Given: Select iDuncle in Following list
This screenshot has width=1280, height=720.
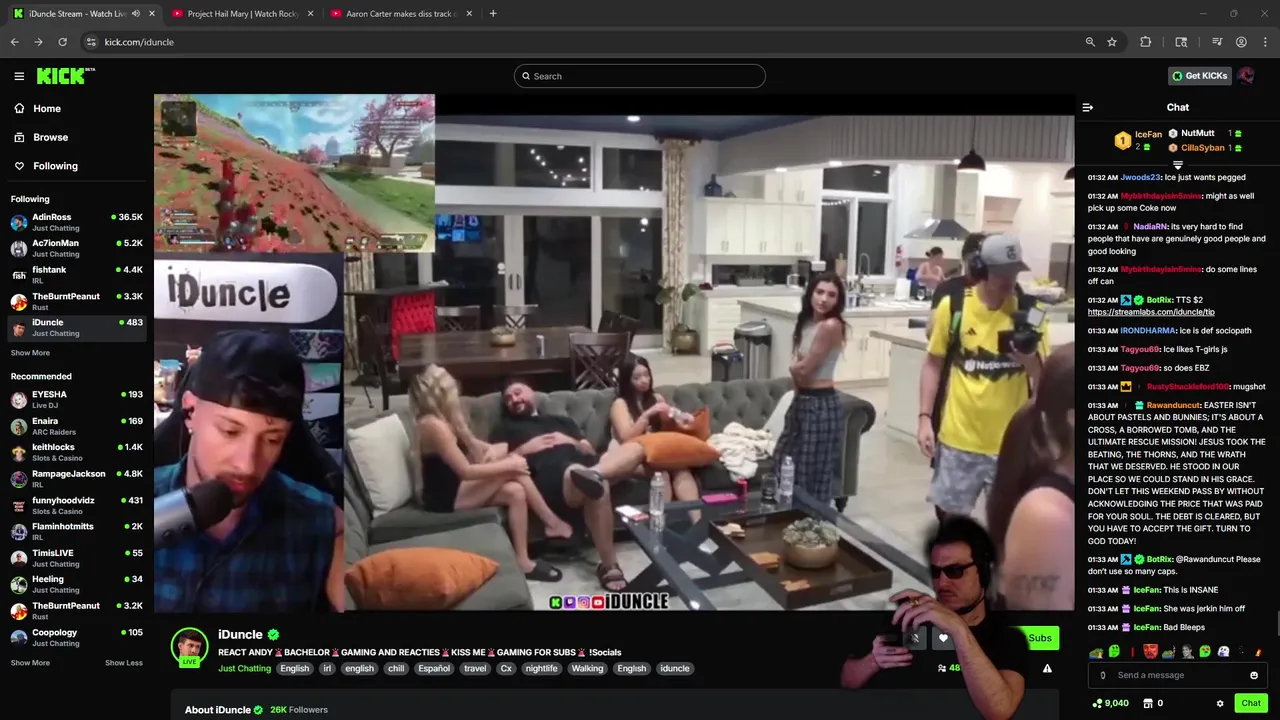Looking at the screenshot, I should tap(77, 328).
